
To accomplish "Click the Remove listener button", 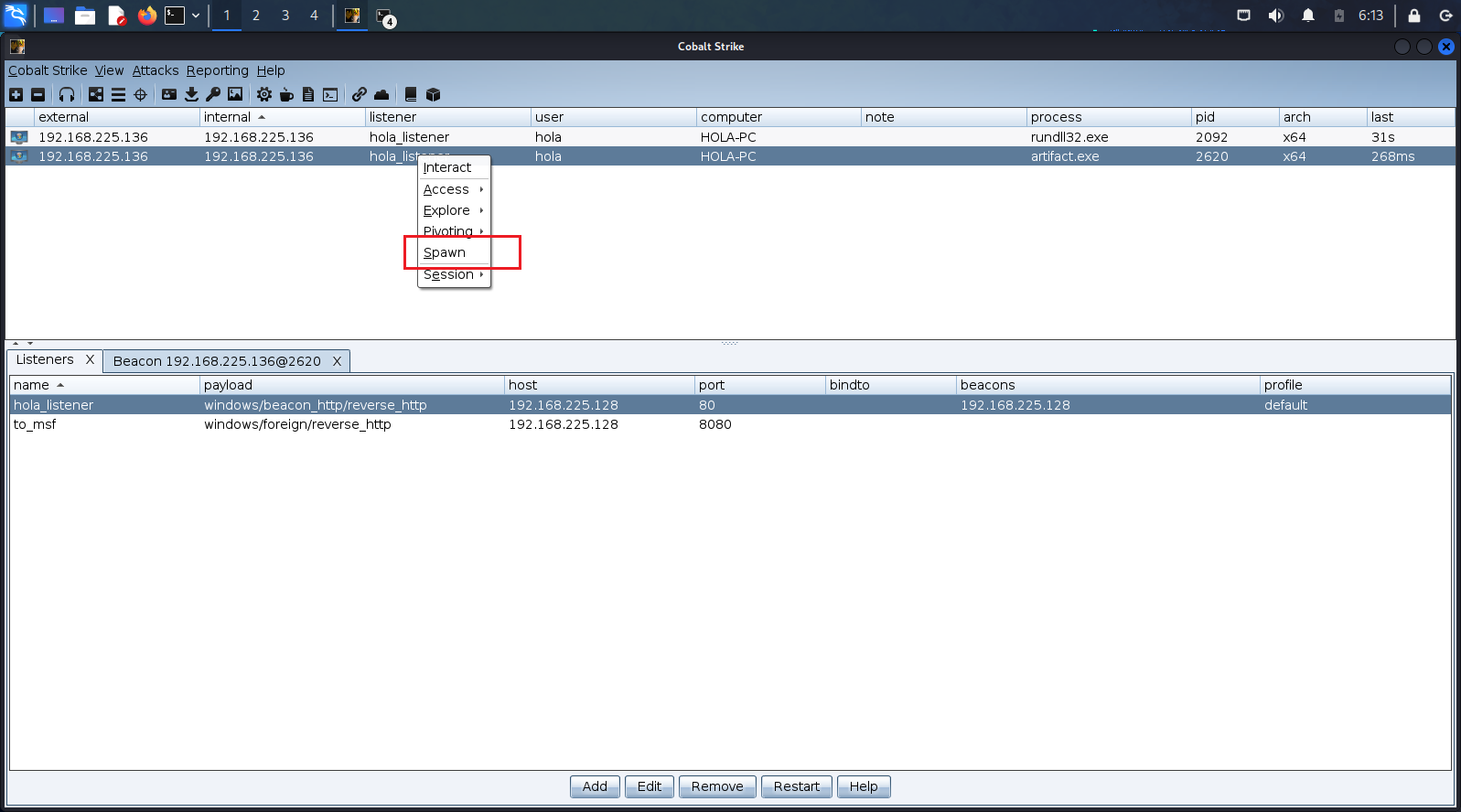I will (717, 786).
